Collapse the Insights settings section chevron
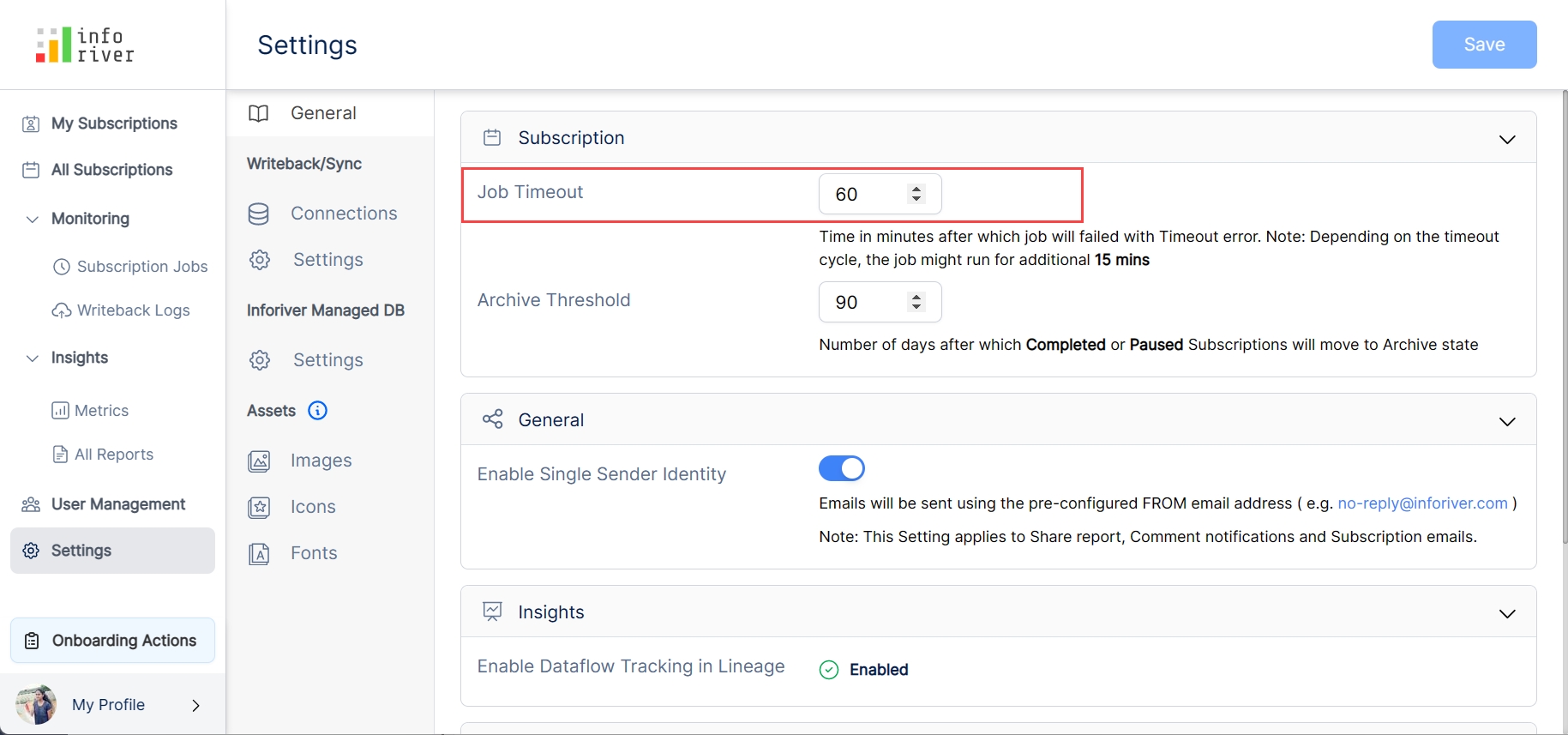Image resolution: width=1568 pixels, height=735 pixels. [x=1506, y=613]
